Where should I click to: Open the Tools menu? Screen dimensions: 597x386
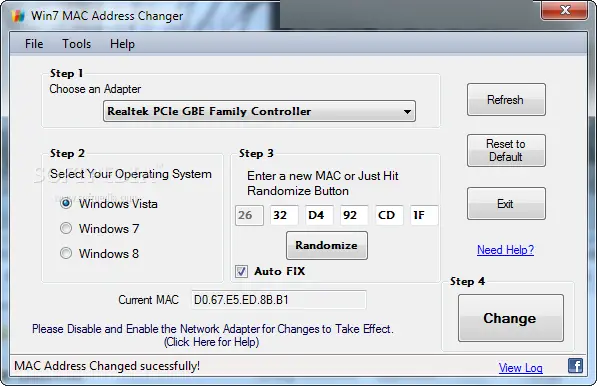pyautogui.click(x=77, y=44)
